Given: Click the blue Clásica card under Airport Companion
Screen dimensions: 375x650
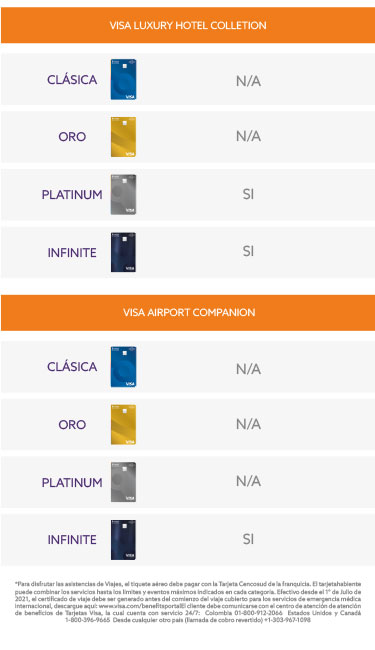Looking at the screenshot, I should (123, 367).
